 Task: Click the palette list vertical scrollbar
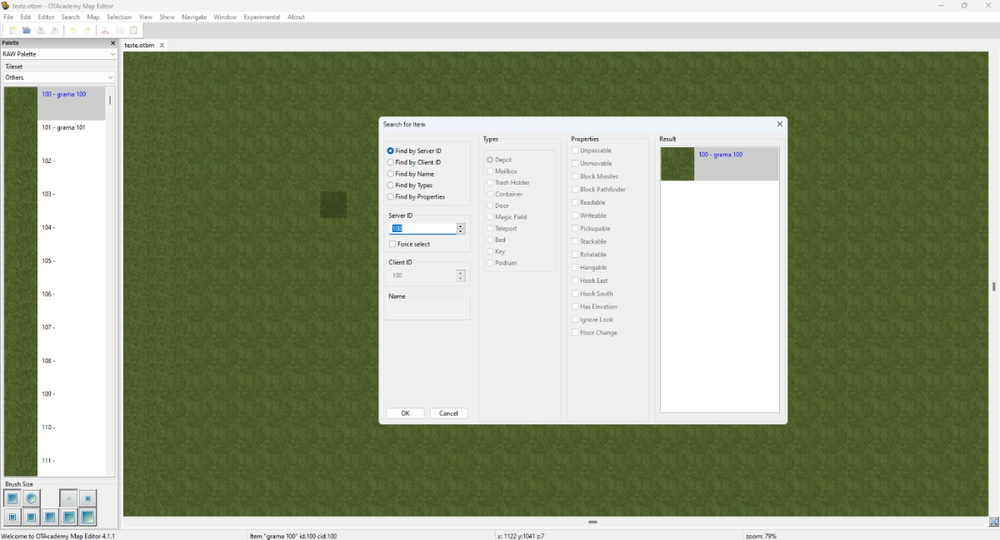[x=110, y=101]
